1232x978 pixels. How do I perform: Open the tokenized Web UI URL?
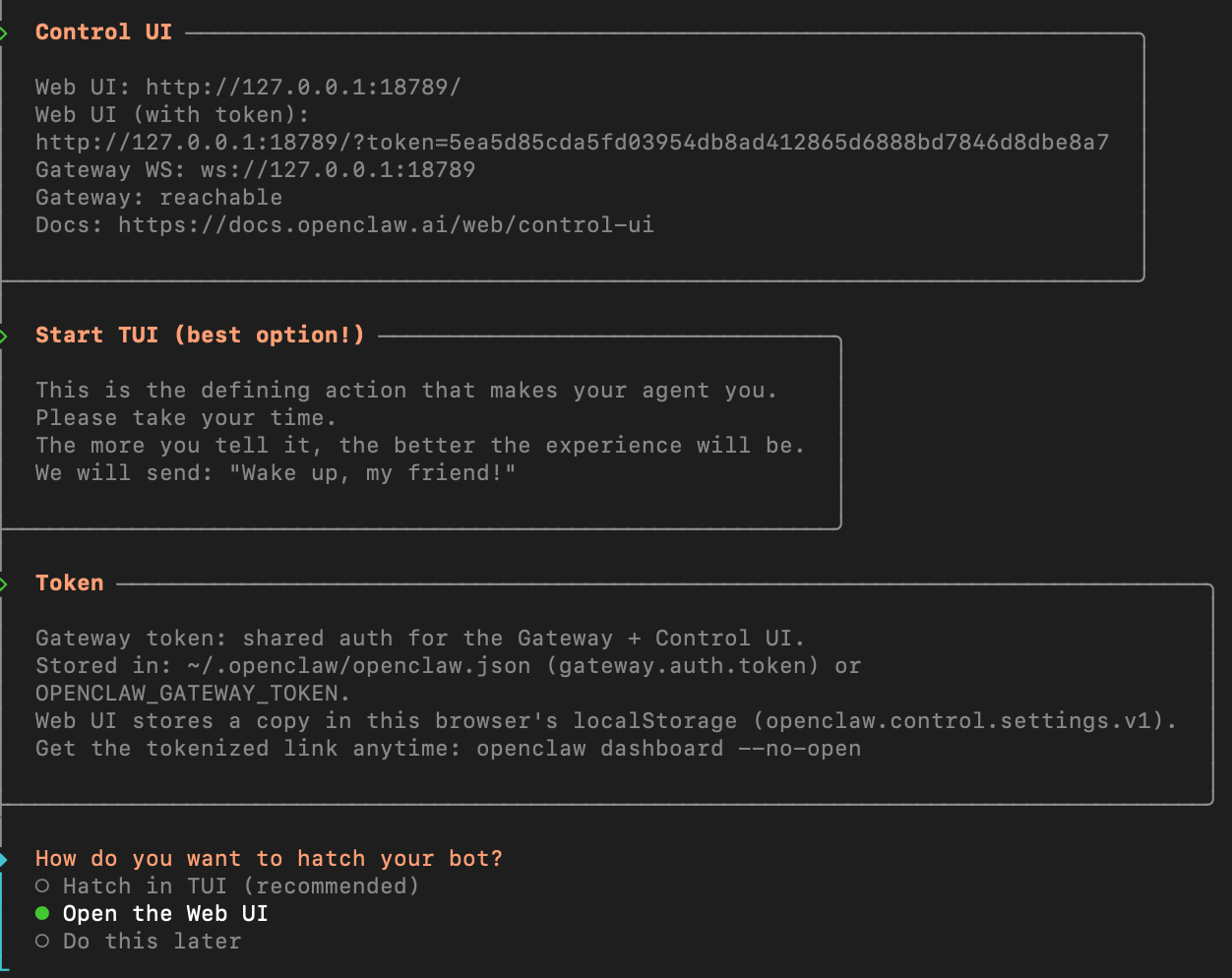coord(572,143)
